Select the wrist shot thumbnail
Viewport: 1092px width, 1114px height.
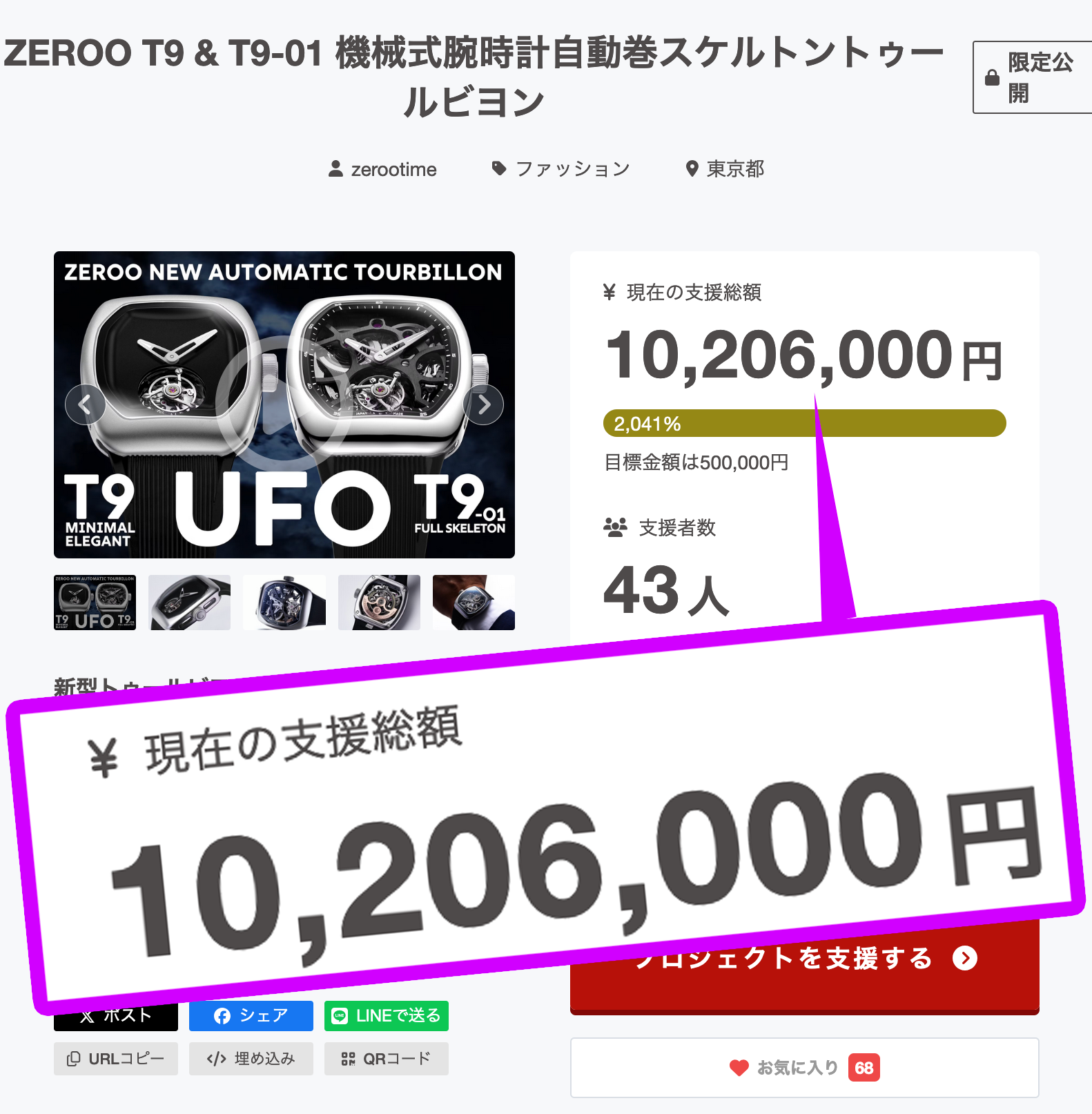(474, 603)
